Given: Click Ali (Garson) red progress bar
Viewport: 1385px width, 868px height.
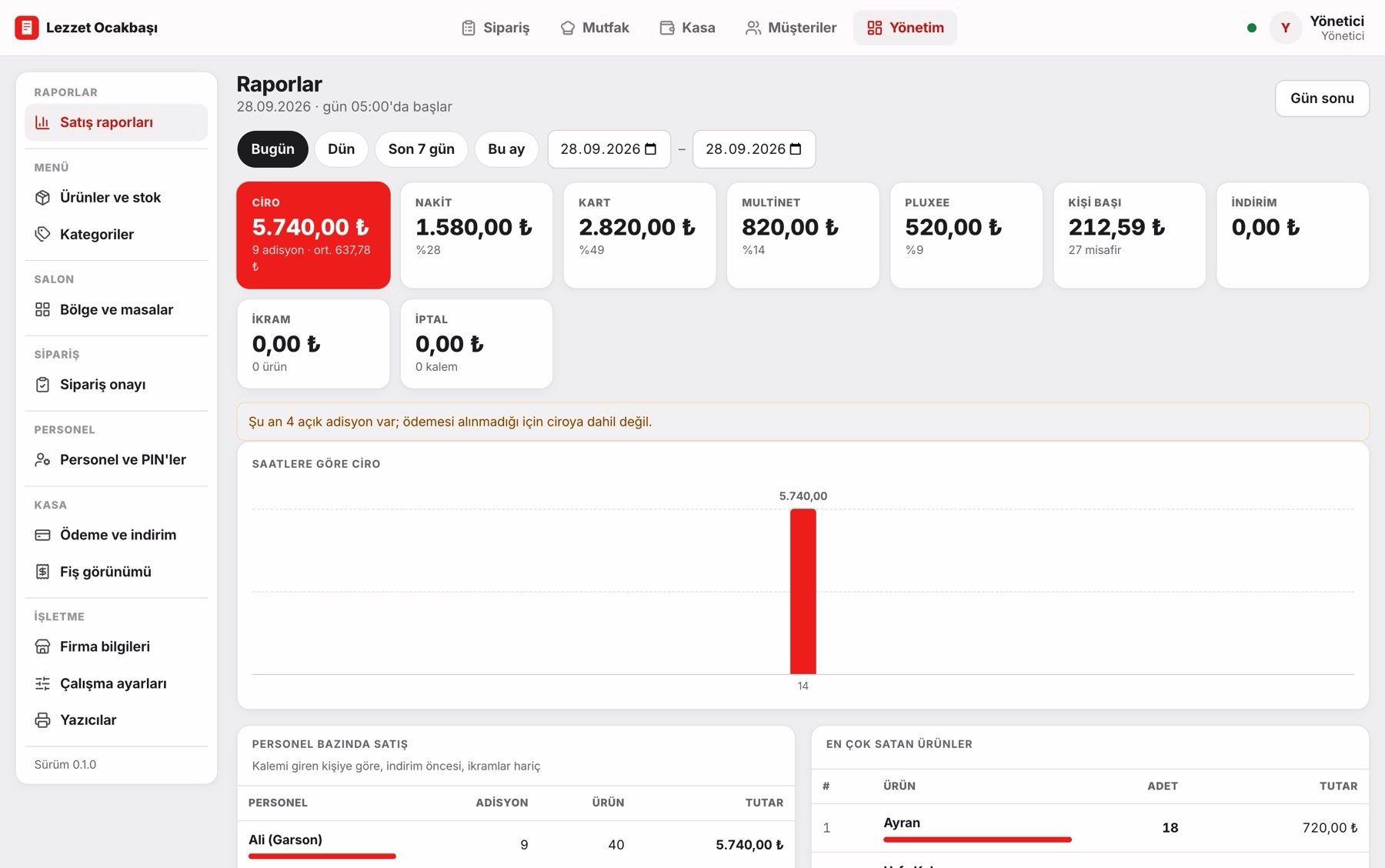Looking at the screenshot, I should [x=322, y=856].
